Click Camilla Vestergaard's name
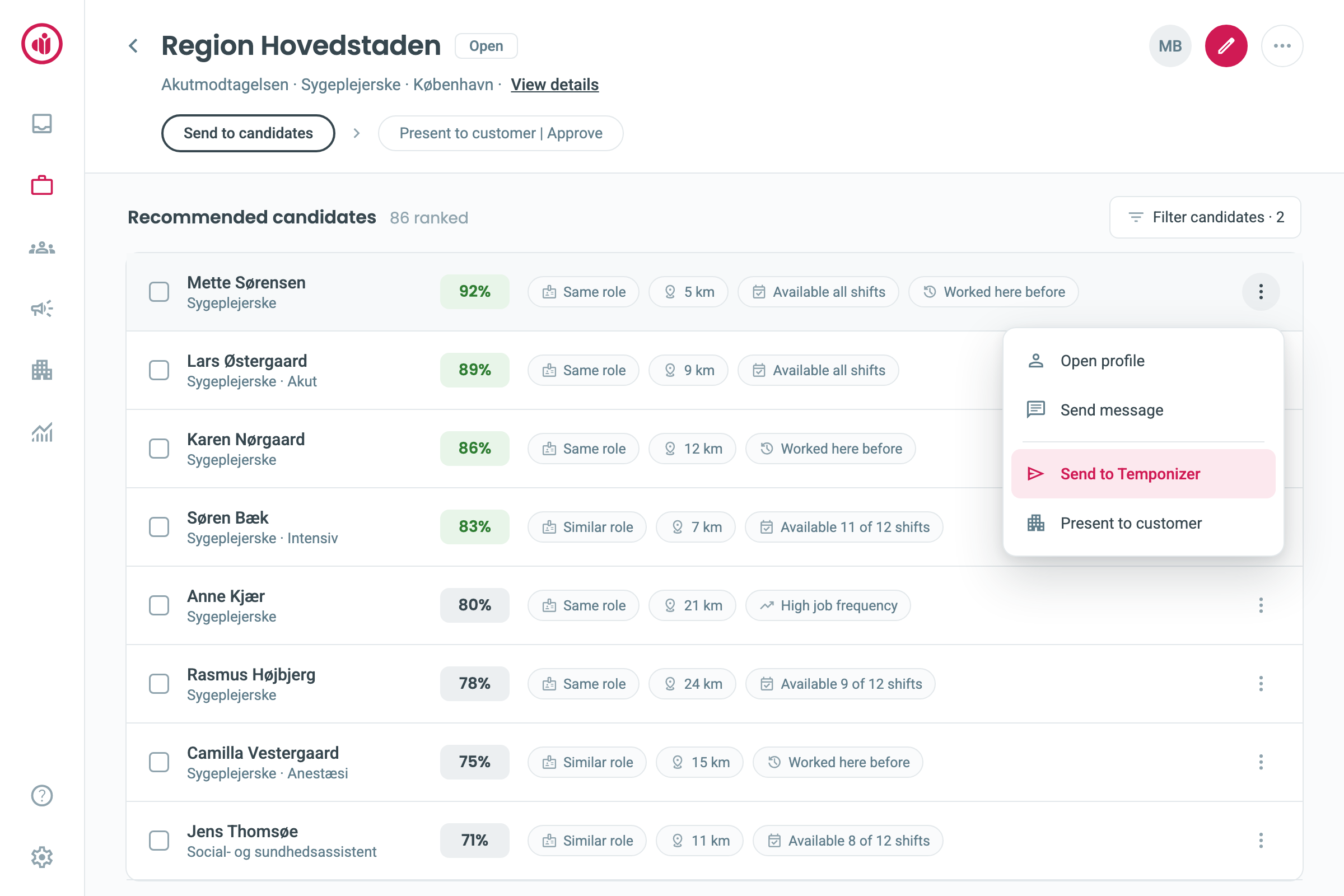Image resolution: width=1344 pixels, height=896 pixels. (263, 753)
